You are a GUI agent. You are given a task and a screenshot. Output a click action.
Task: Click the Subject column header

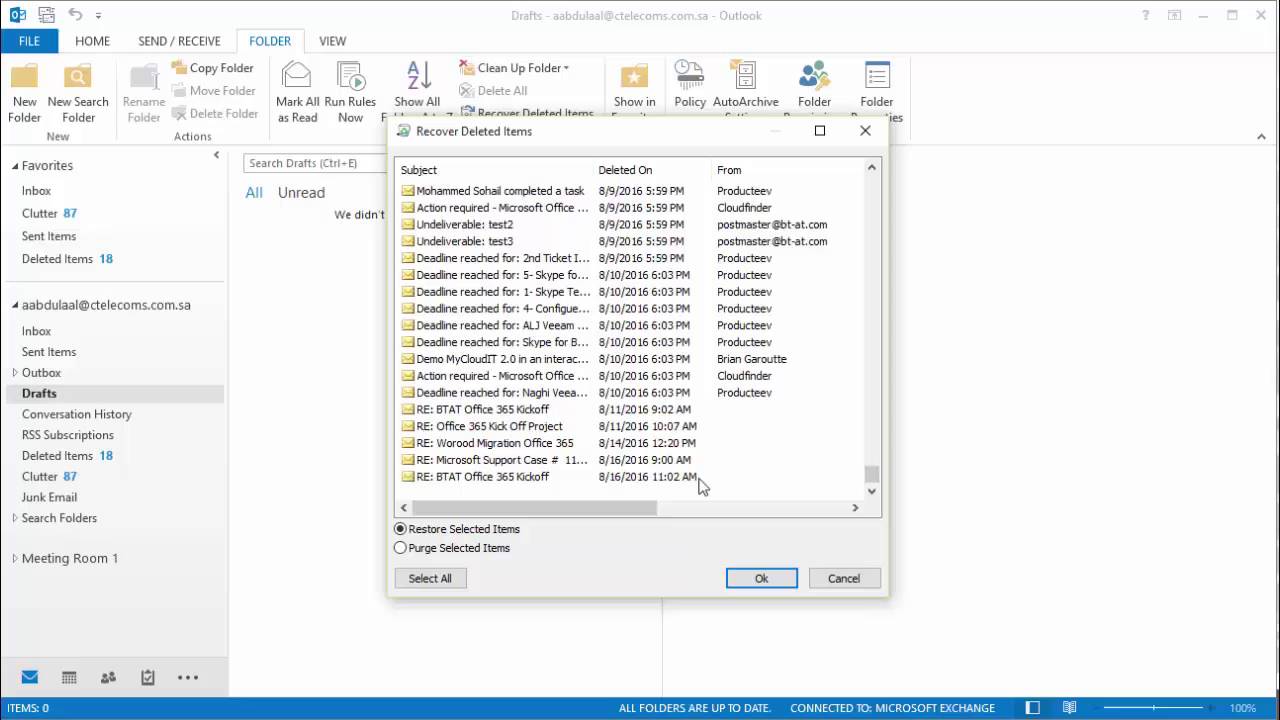(x=494, y=170)
